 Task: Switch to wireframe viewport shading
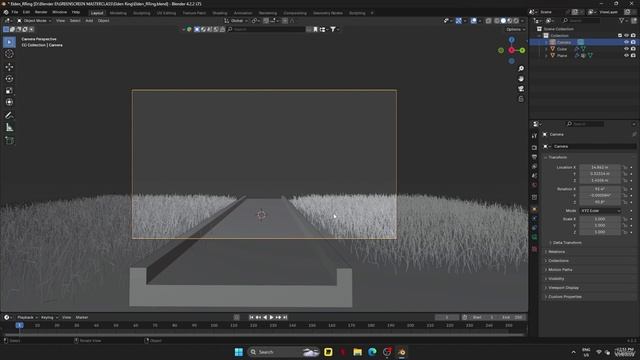click(x=497, y=20)
